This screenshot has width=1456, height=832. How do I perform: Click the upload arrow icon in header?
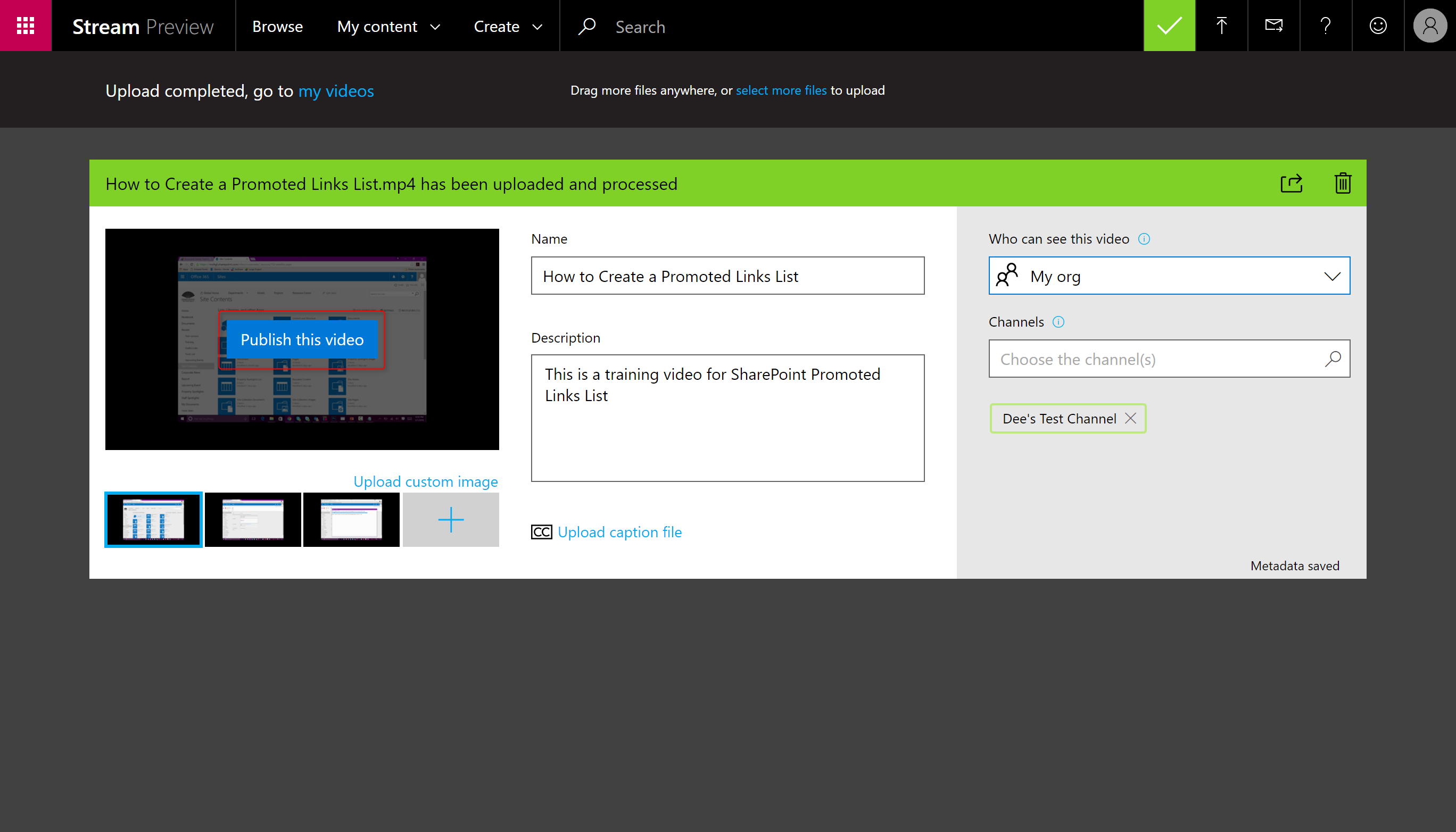coord(1221,26)
